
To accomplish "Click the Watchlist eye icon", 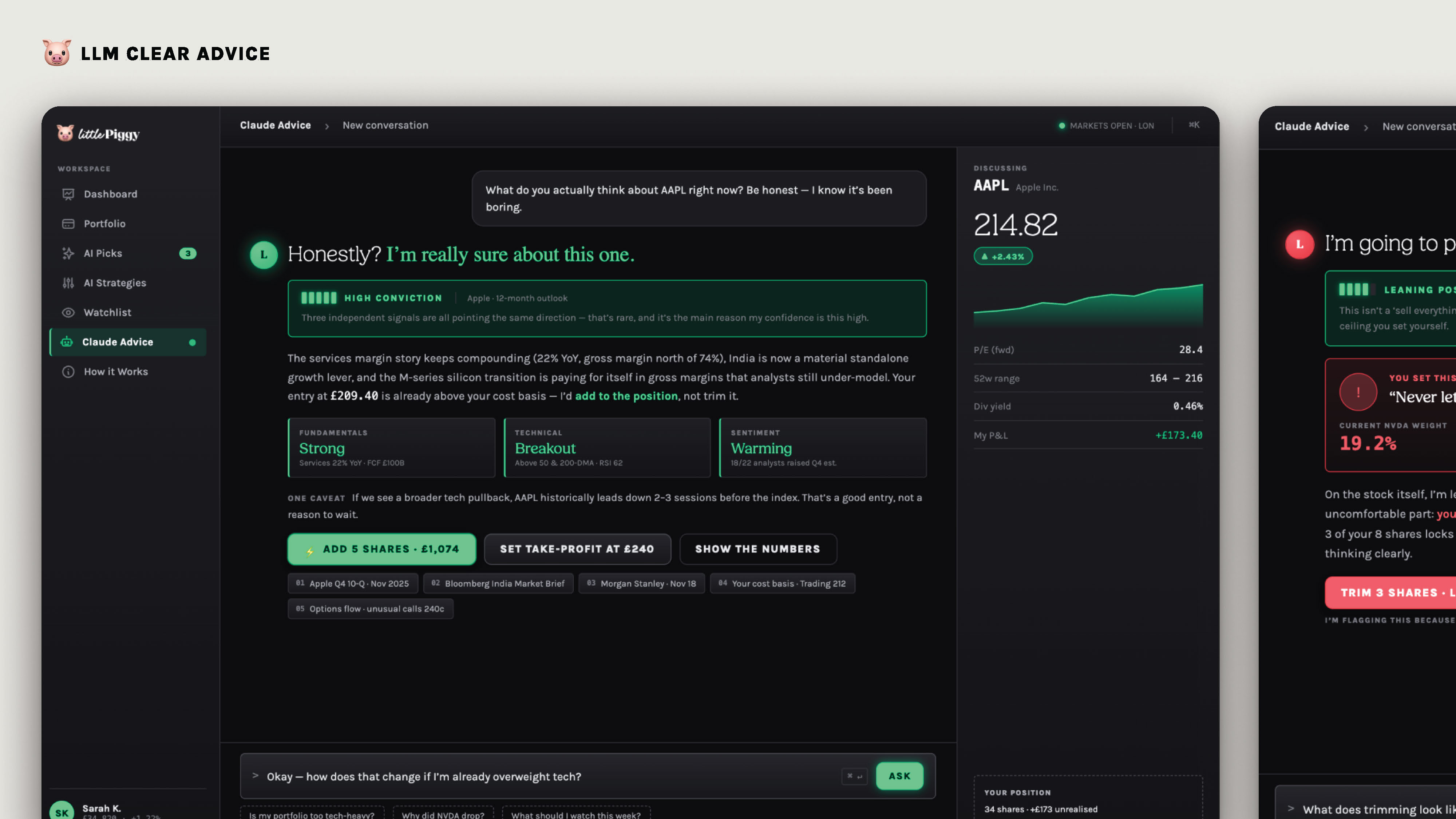I will (x=68, y=313).
